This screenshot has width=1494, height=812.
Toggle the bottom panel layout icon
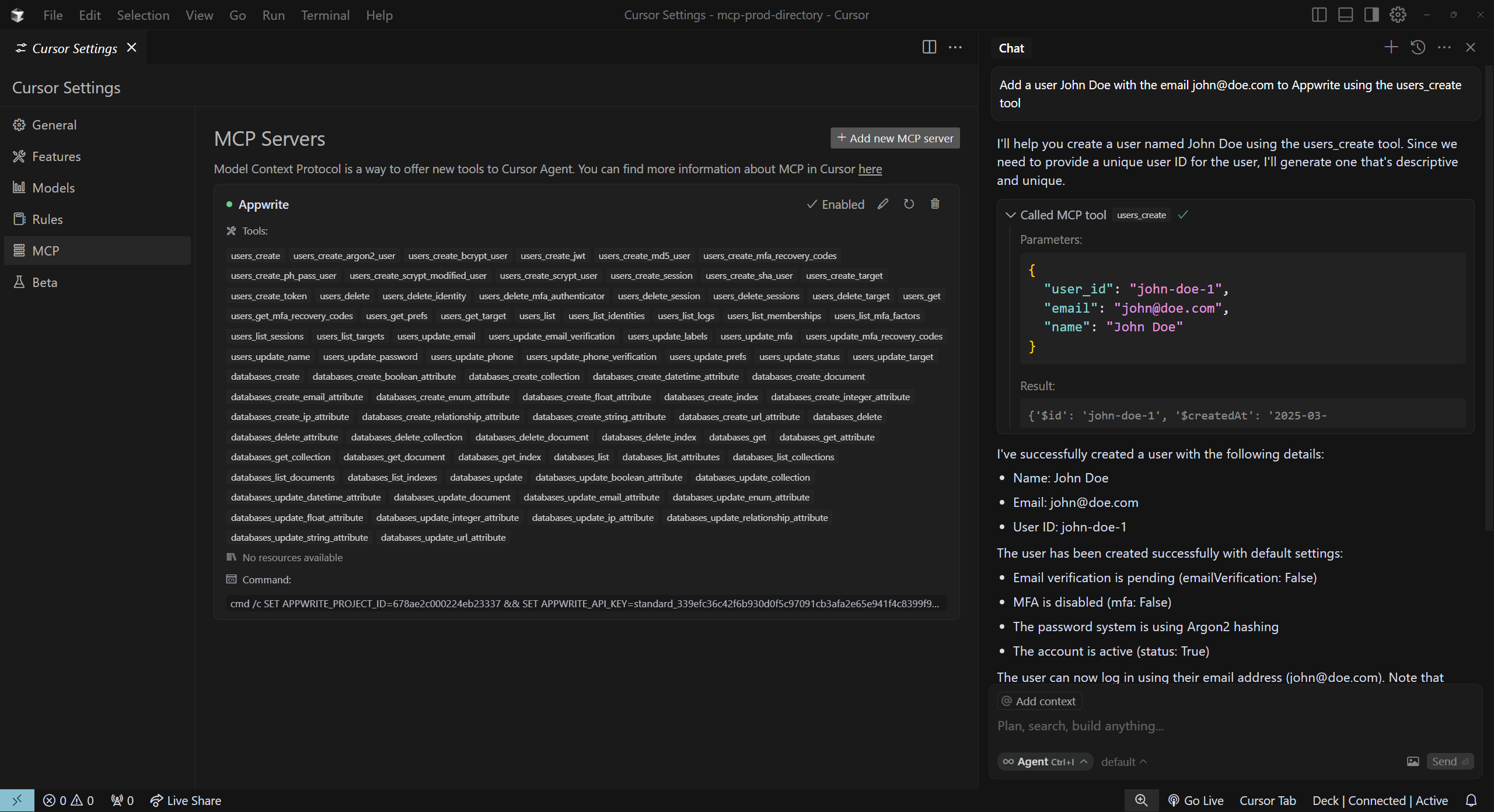[x=1345, y=15]
